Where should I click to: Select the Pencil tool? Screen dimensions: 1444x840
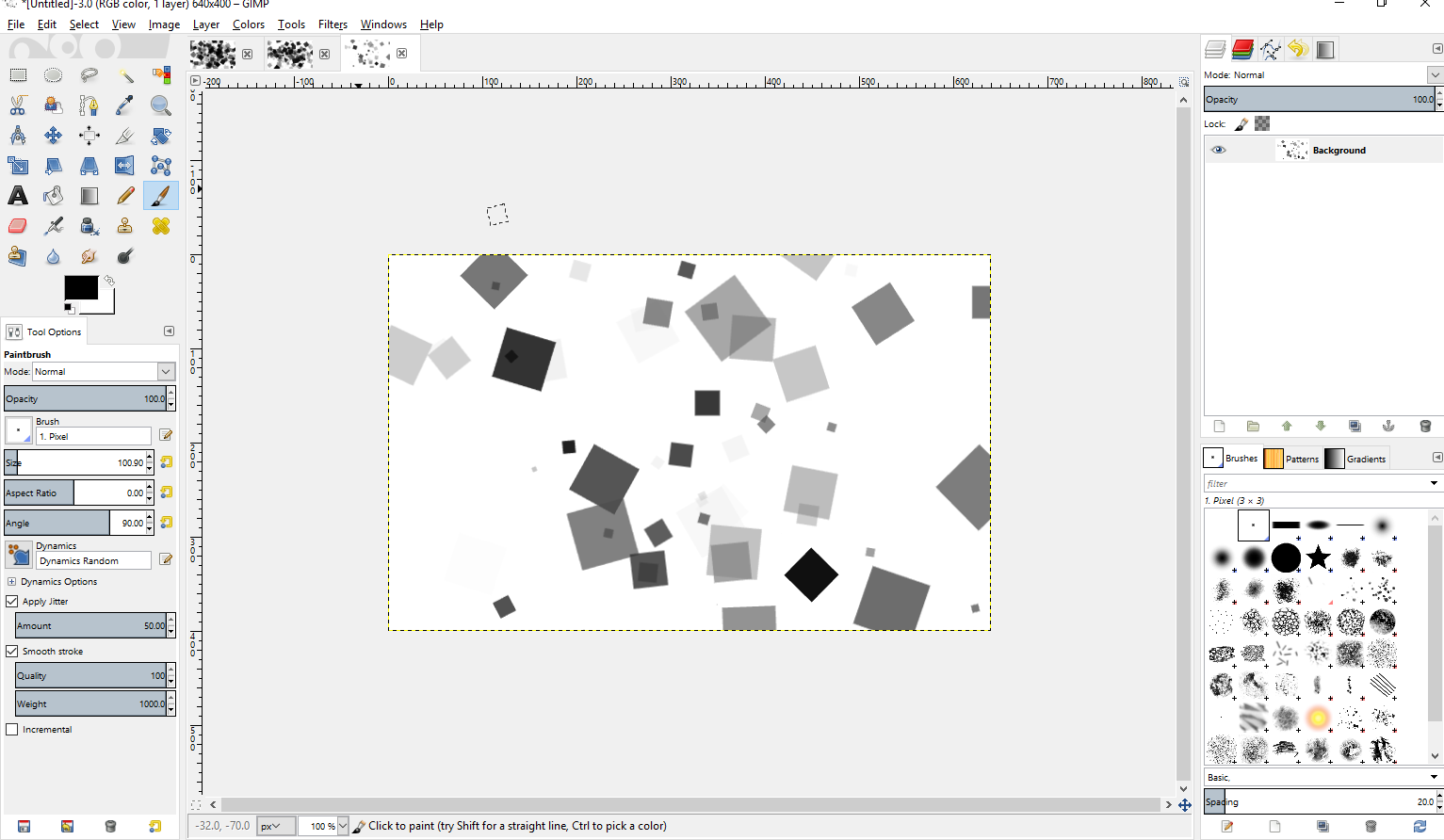pos(125,196)
